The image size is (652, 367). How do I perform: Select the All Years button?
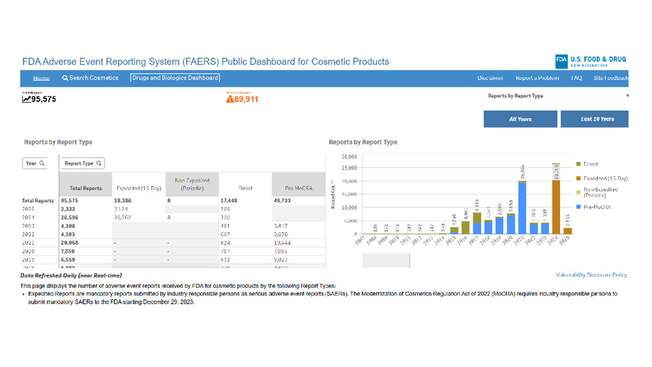click(x=520, y=119)
